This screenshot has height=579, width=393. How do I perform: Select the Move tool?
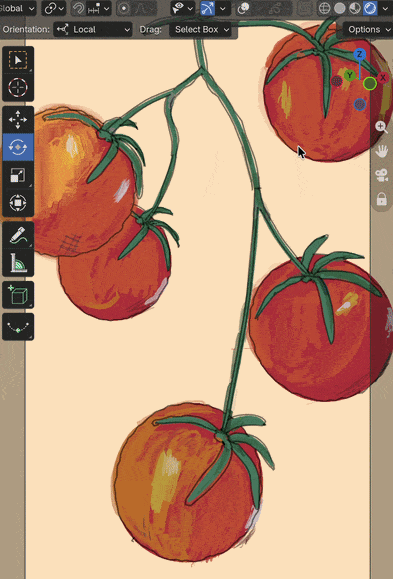pos(18,120)
